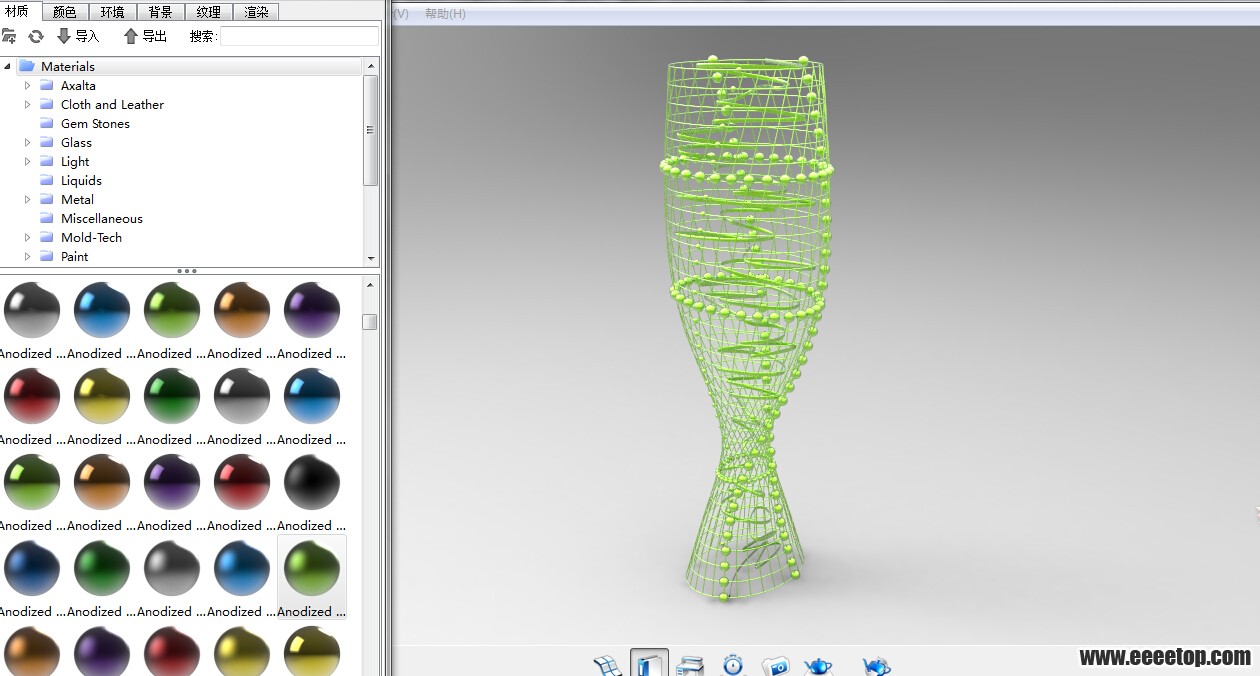Open the Animation stopwatch icon

[733, 665]
